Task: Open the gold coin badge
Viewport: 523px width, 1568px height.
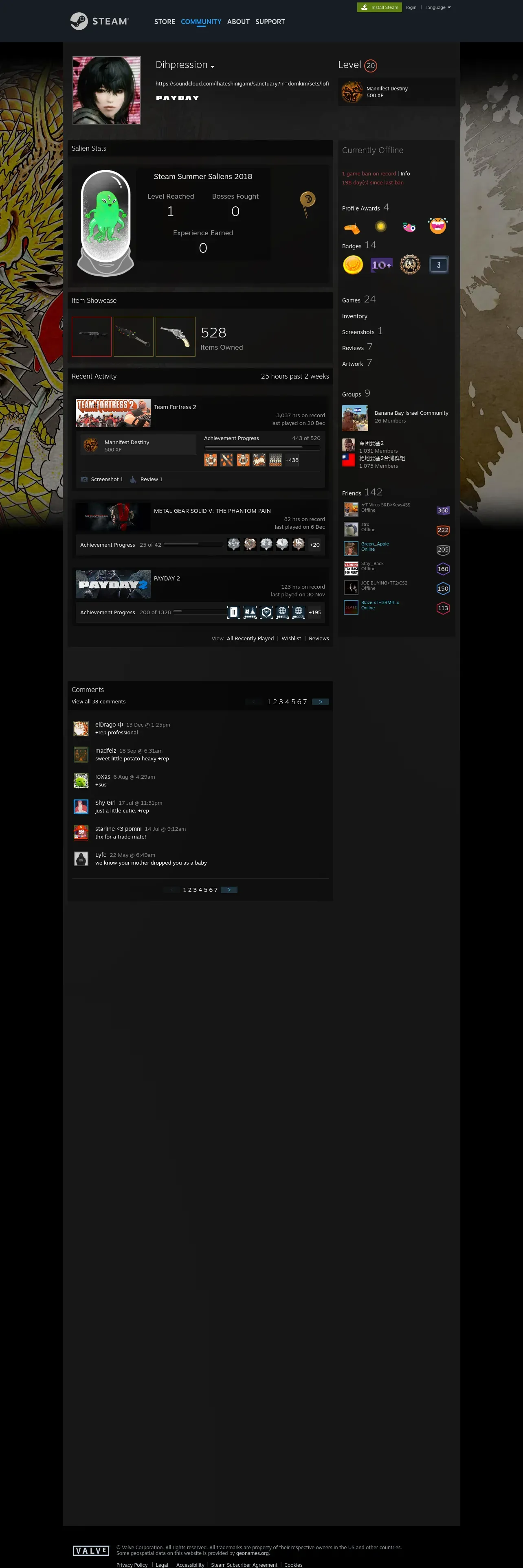Action: pos(353,265)
